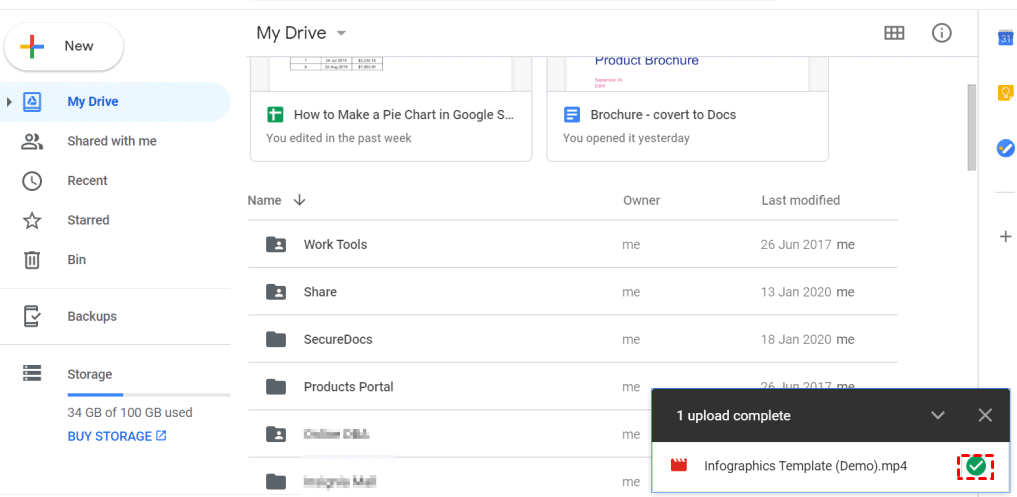Go to Recent files

tap(87, 181)
